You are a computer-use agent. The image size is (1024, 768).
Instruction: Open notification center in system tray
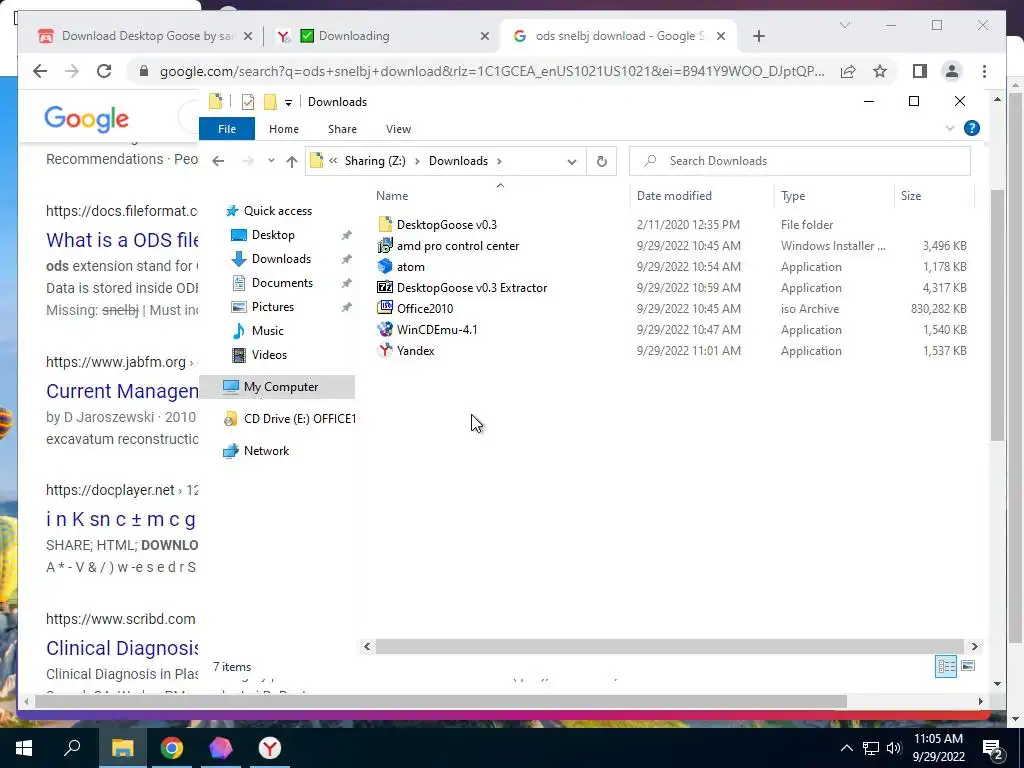click(x=993, y=748)
